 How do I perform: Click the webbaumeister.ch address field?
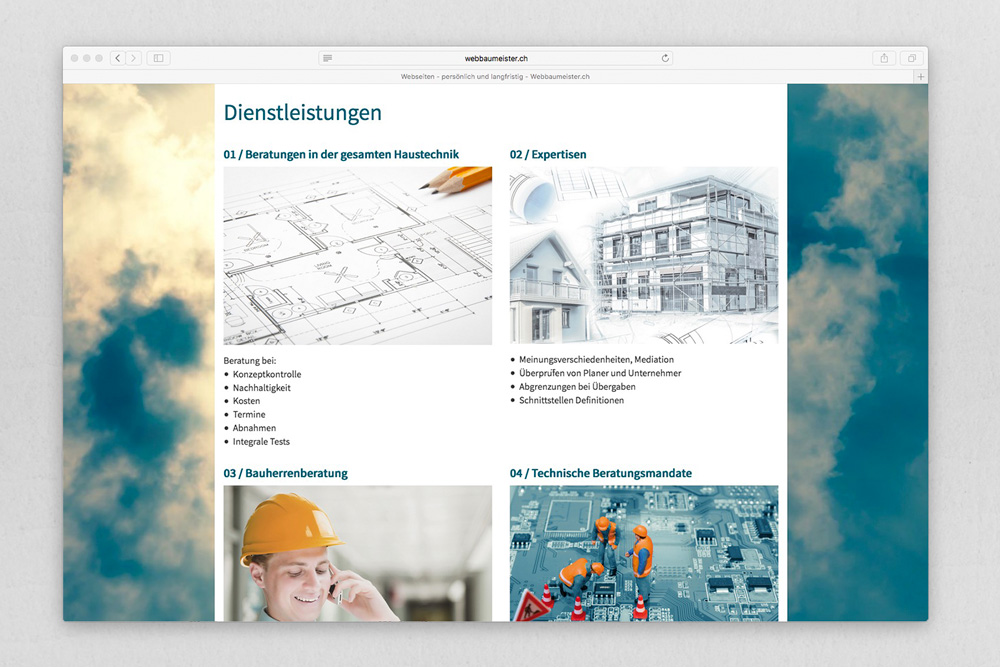tap(496, 58)
